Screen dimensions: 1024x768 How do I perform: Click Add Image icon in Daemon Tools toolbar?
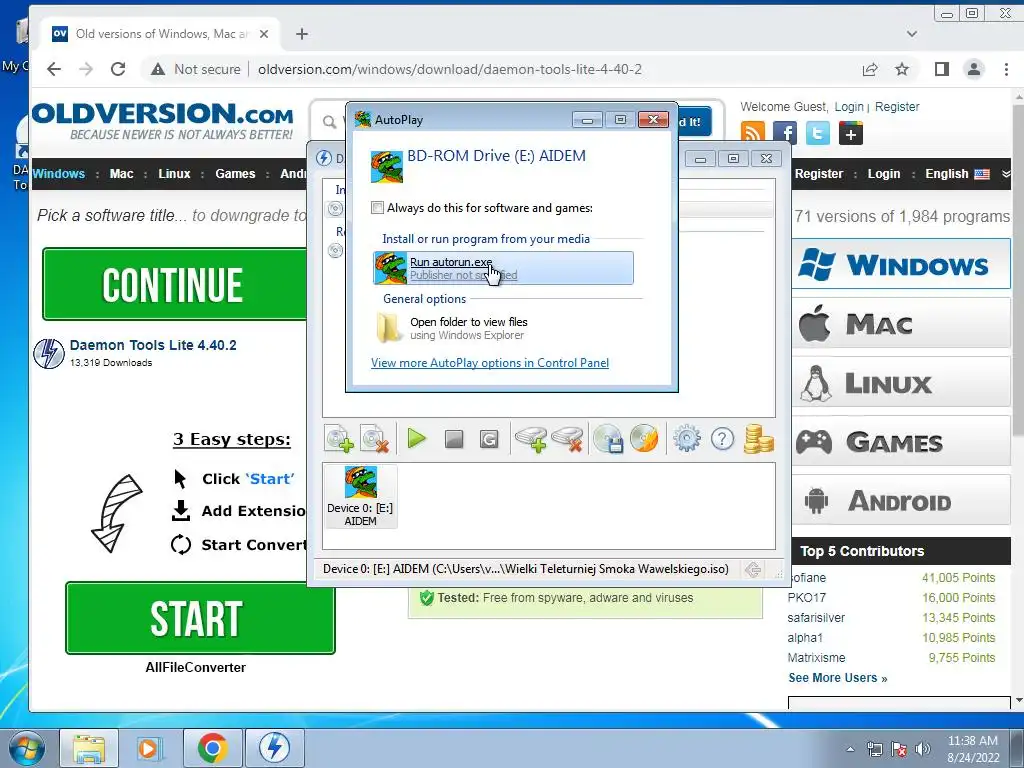(x=340, y=439)
